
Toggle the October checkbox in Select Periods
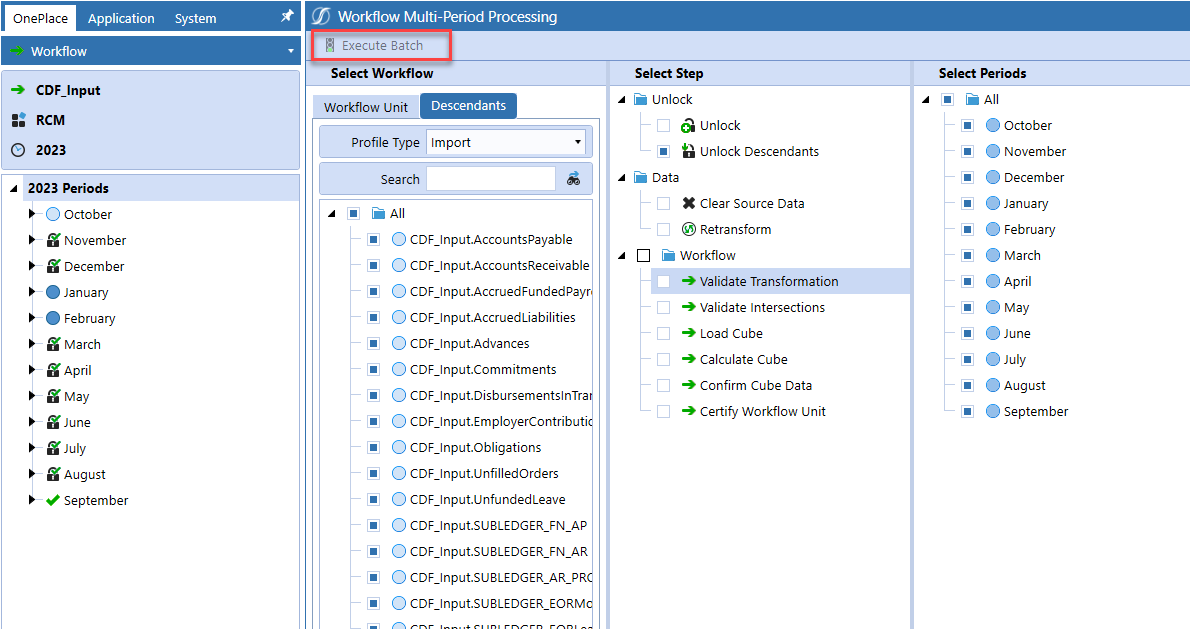click(965, 125)
